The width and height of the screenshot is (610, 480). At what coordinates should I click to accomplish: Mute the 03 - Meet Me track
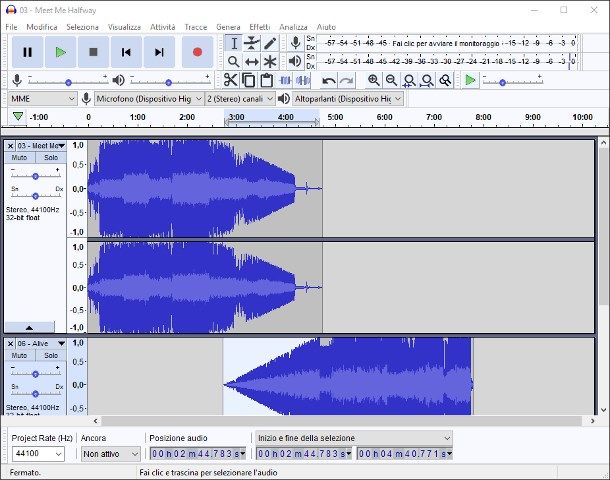(19, 158)
